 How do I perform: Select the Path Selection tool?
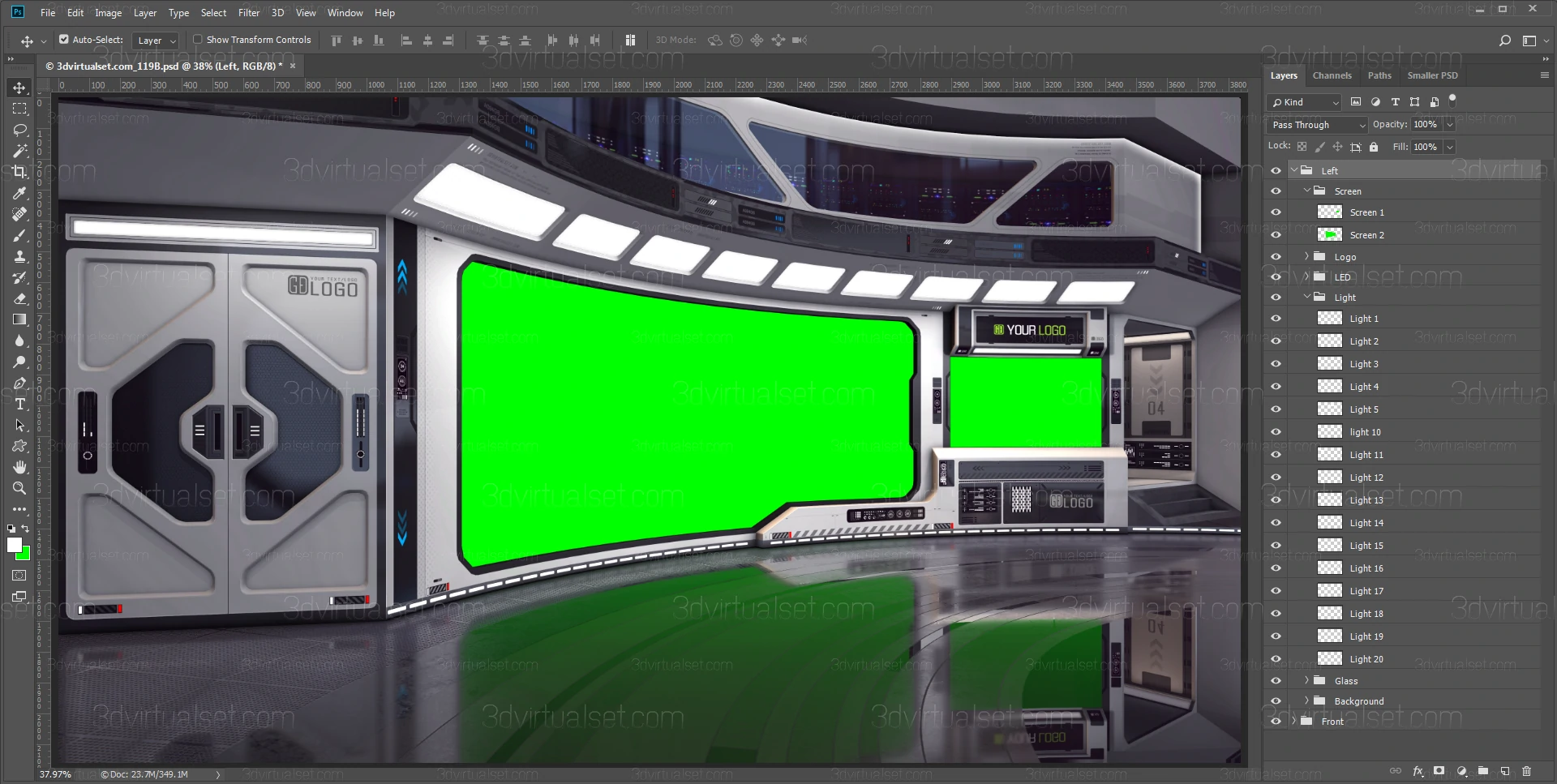[19, 425]
